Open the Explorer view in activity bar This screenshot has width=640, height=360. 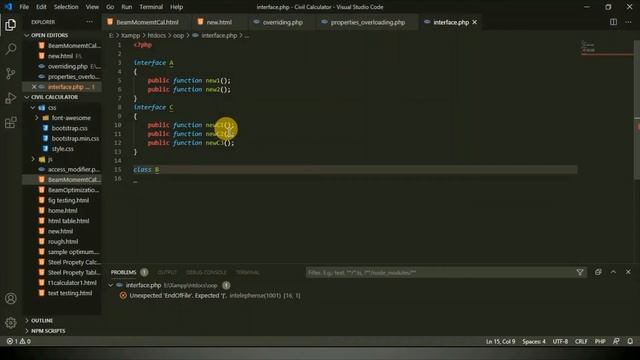coord(11,24)
